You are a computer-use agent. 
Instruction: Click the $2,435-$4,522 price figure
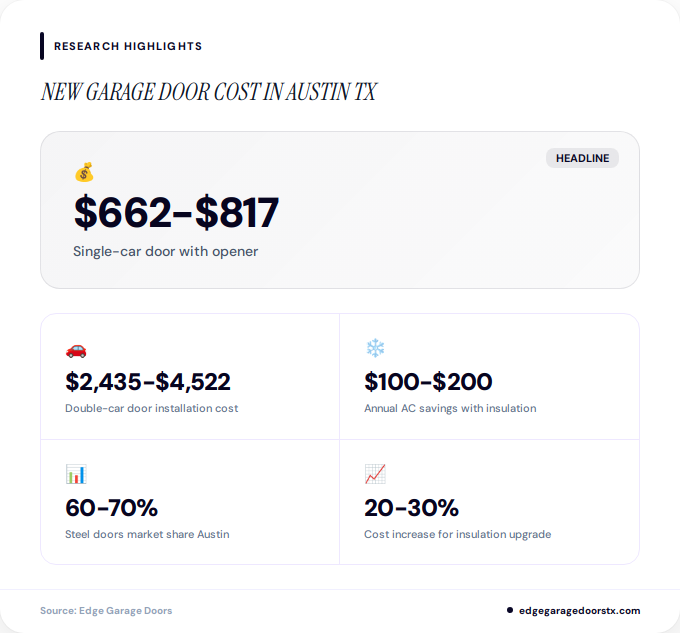point(148,381)
